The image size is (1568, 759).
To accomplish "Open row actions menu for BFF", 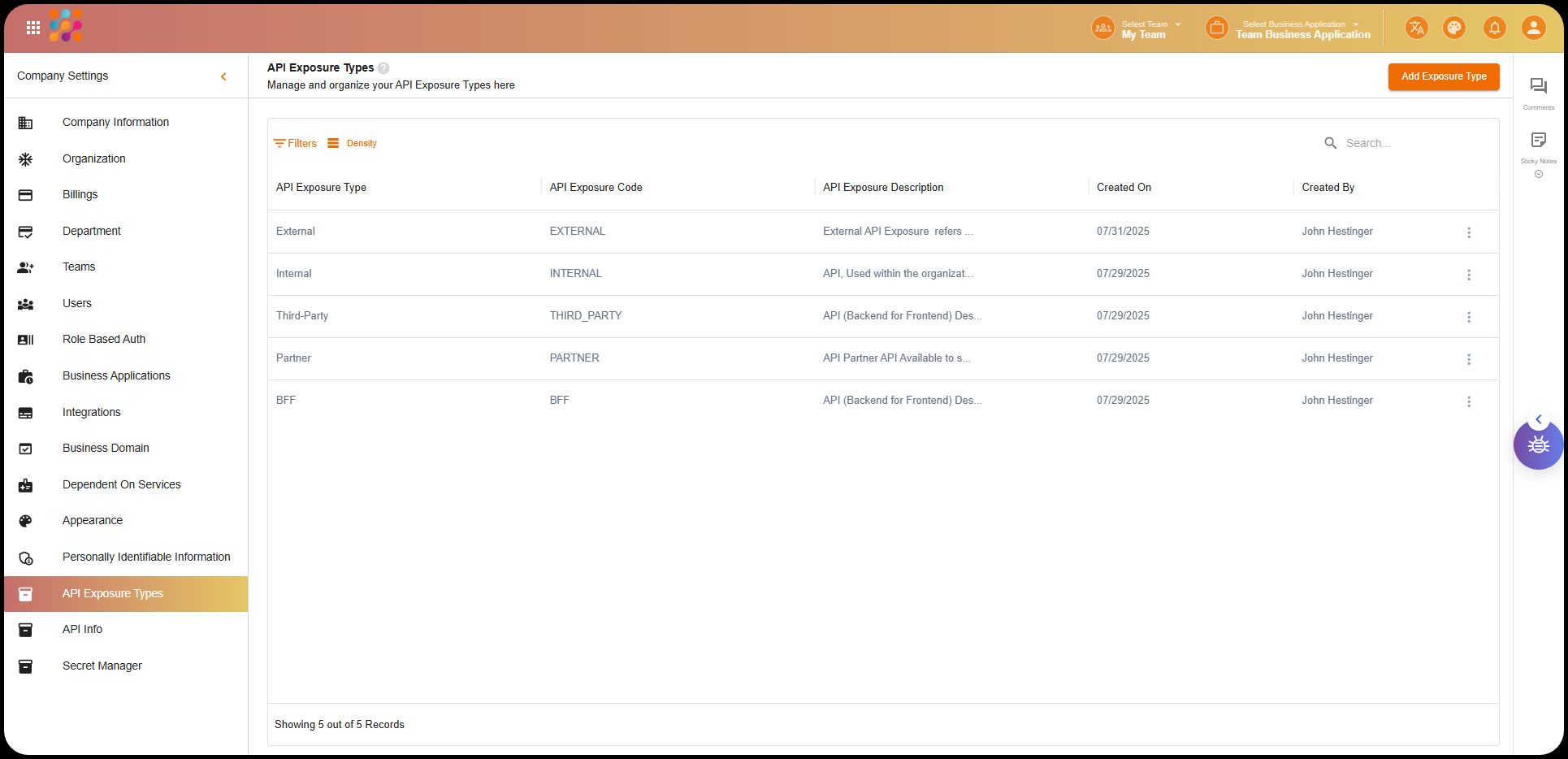I will (1468, 401).
